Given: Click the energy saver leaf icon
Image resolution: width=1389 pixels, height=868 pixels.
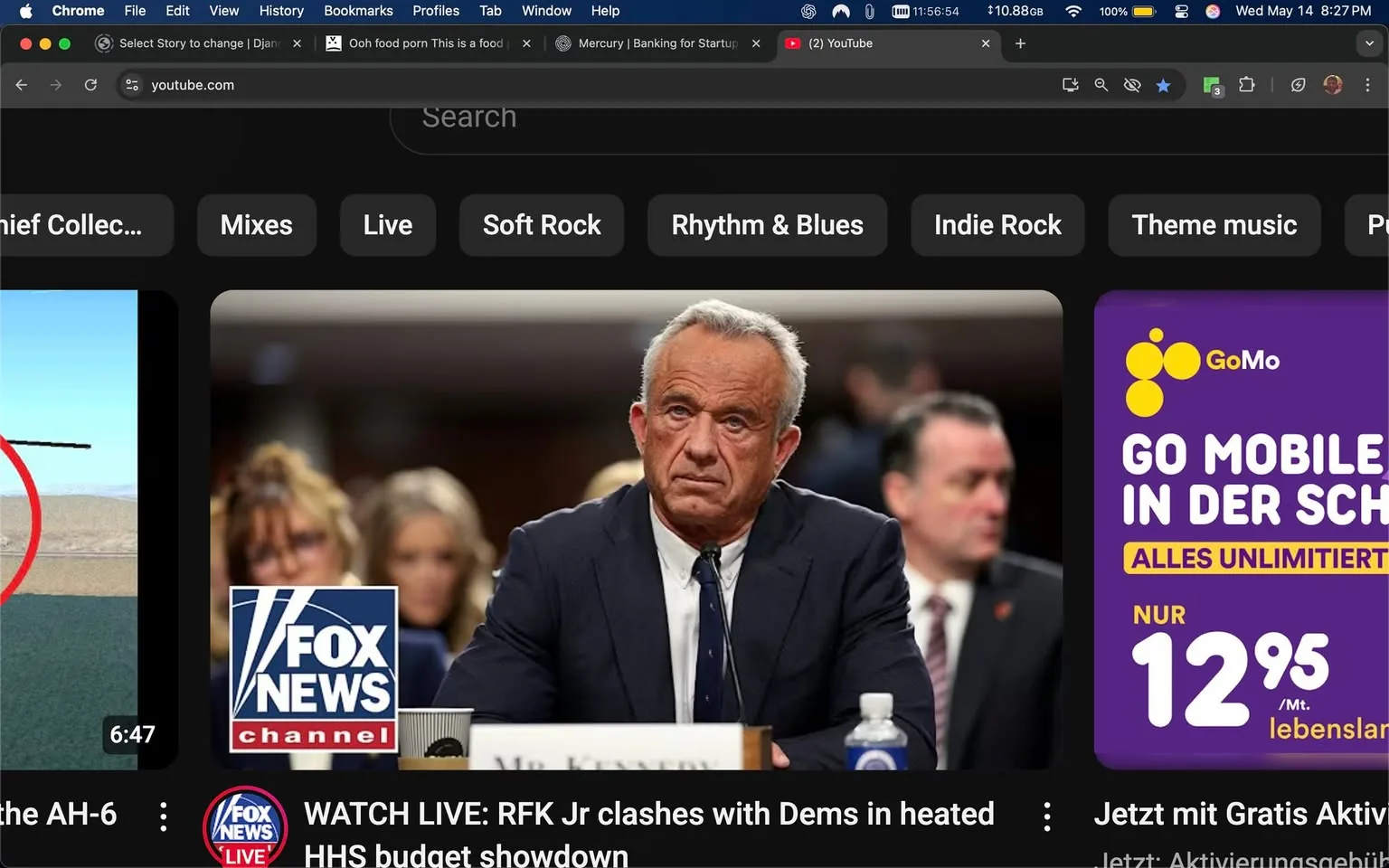Looking at the screenshot, I should point(1298,84).
